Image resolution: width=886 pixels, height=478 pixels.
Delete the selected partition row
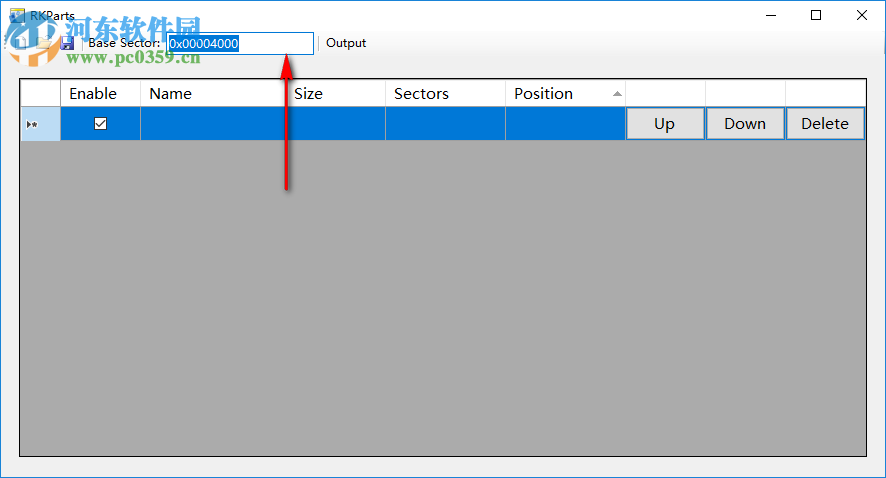click(x=825, y=124)
